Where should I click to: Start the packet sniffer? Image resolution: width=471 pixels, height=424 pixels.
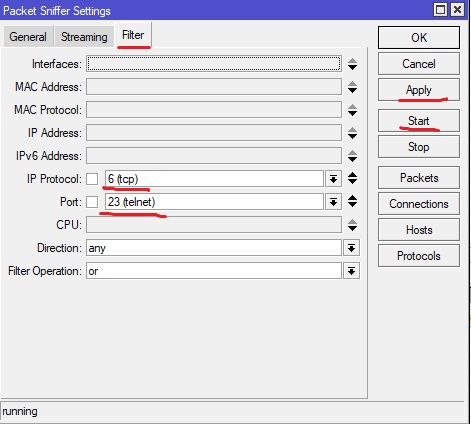(x=419, y=120)
